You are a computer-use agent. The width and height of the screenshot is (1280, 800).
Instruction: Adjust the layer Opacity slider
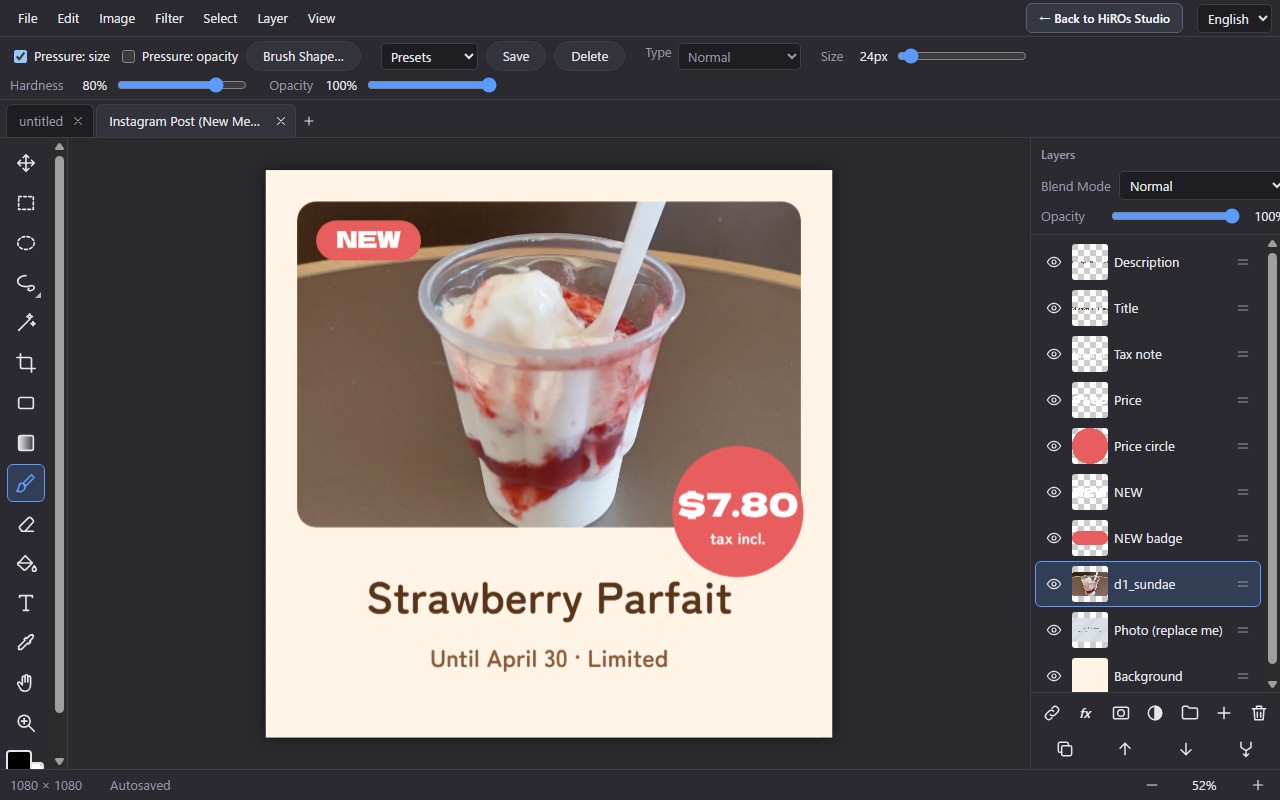(1175, 216)
